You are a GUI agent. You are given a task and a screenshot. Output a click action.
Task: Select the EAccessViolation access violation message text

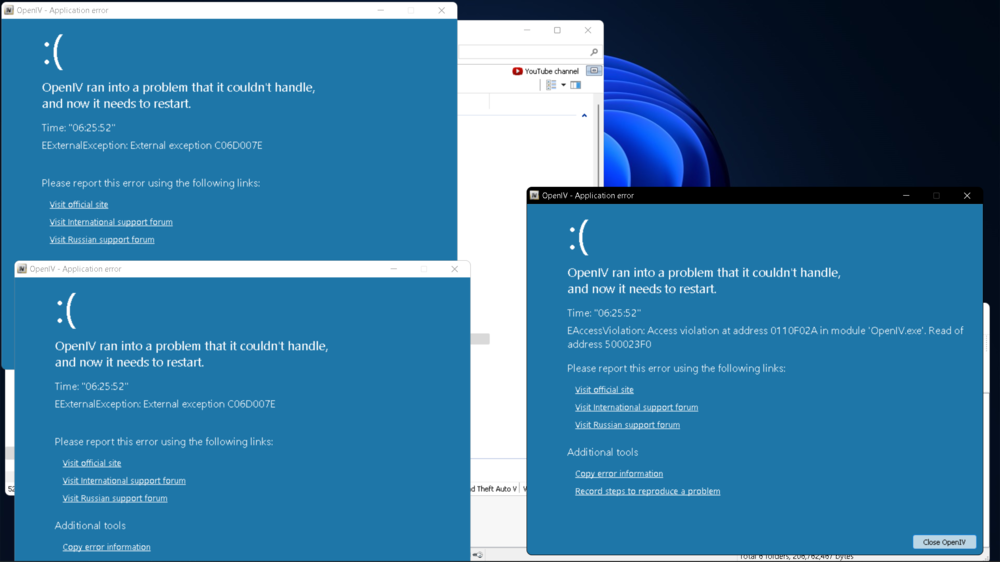point(765,337)
